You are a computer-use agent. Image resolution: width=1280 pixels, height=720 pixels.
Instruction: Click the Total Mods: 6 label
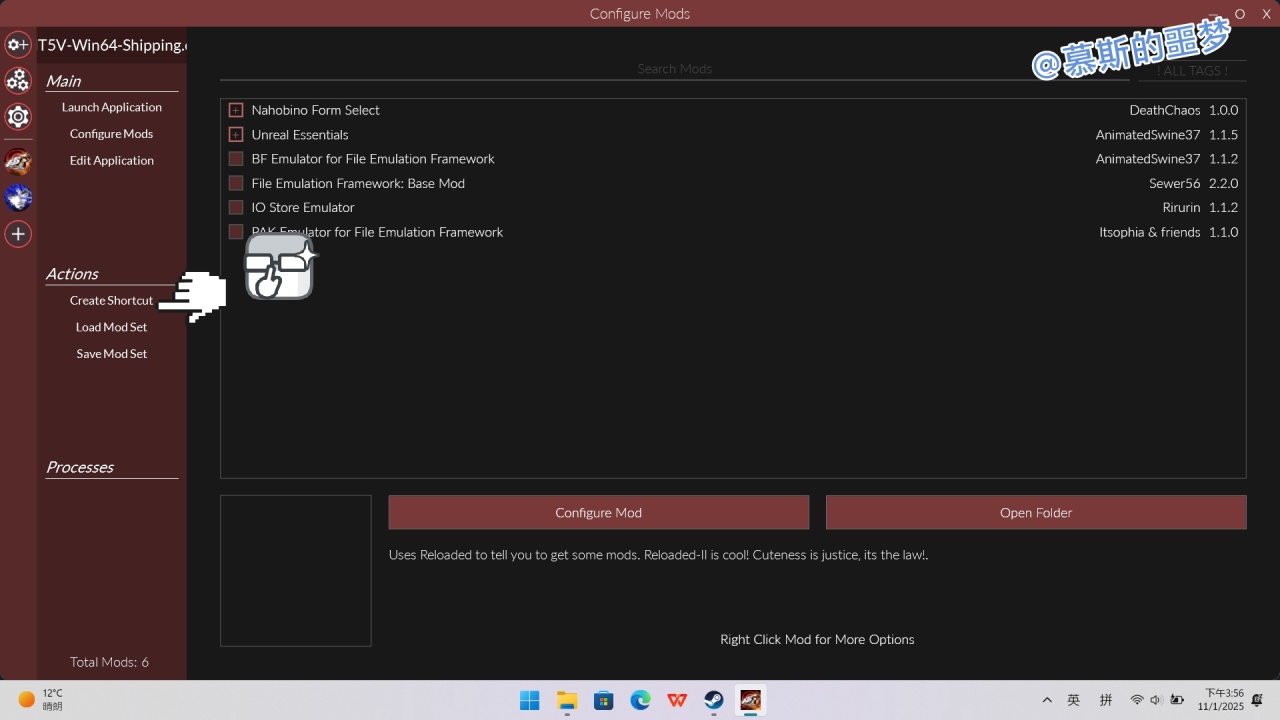pos(110,662)
